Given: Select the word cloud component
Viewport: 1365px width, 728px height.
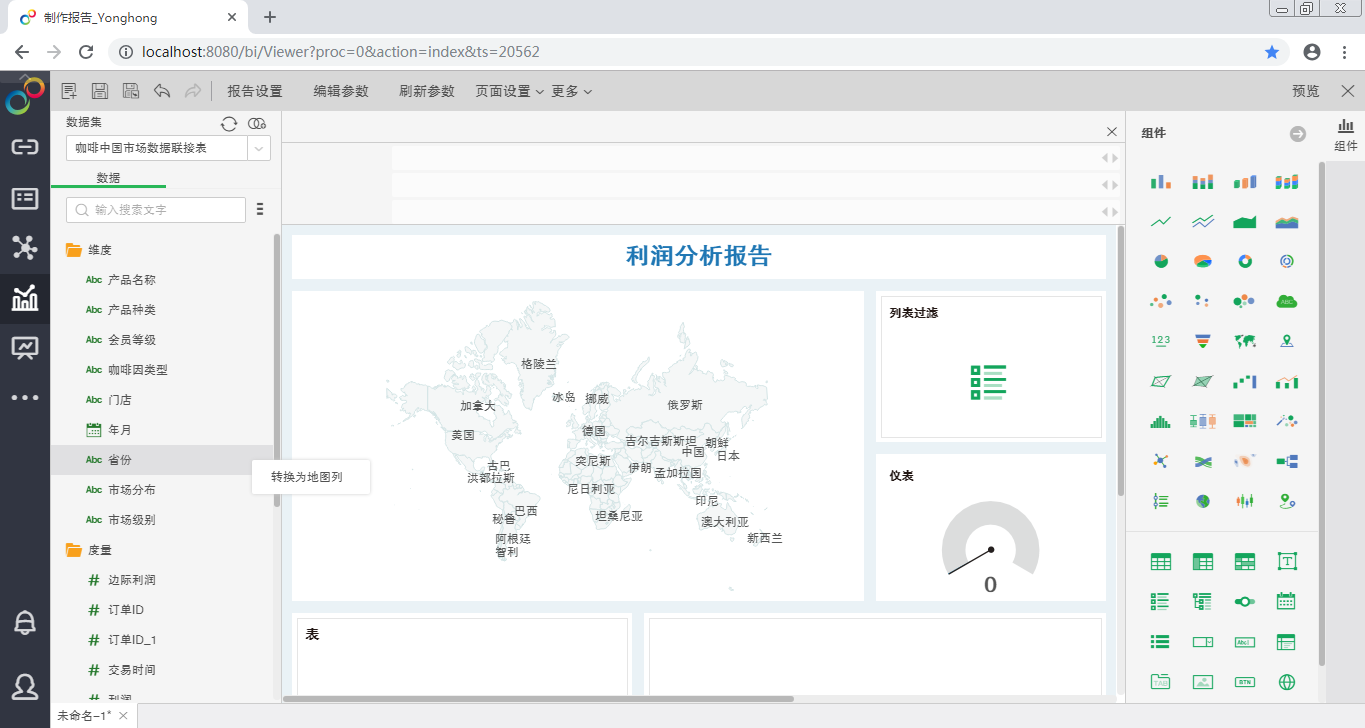Looking at the screenshot, I should [x=1287, y=301].
